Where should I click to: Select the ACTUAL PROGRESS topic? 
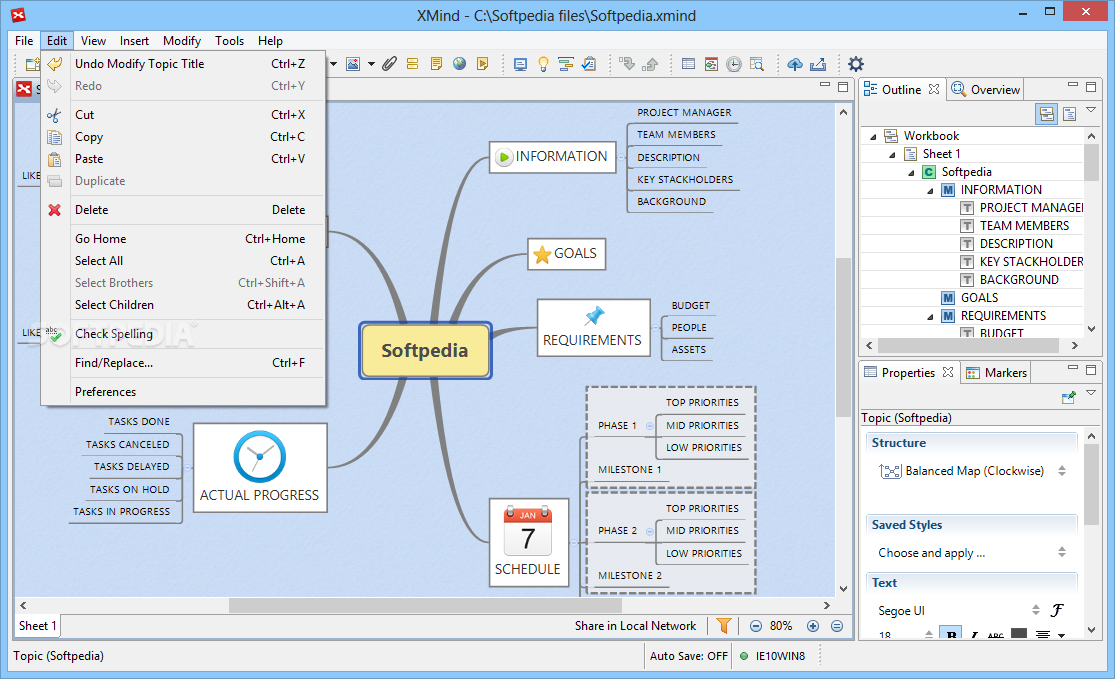[260, 468]
